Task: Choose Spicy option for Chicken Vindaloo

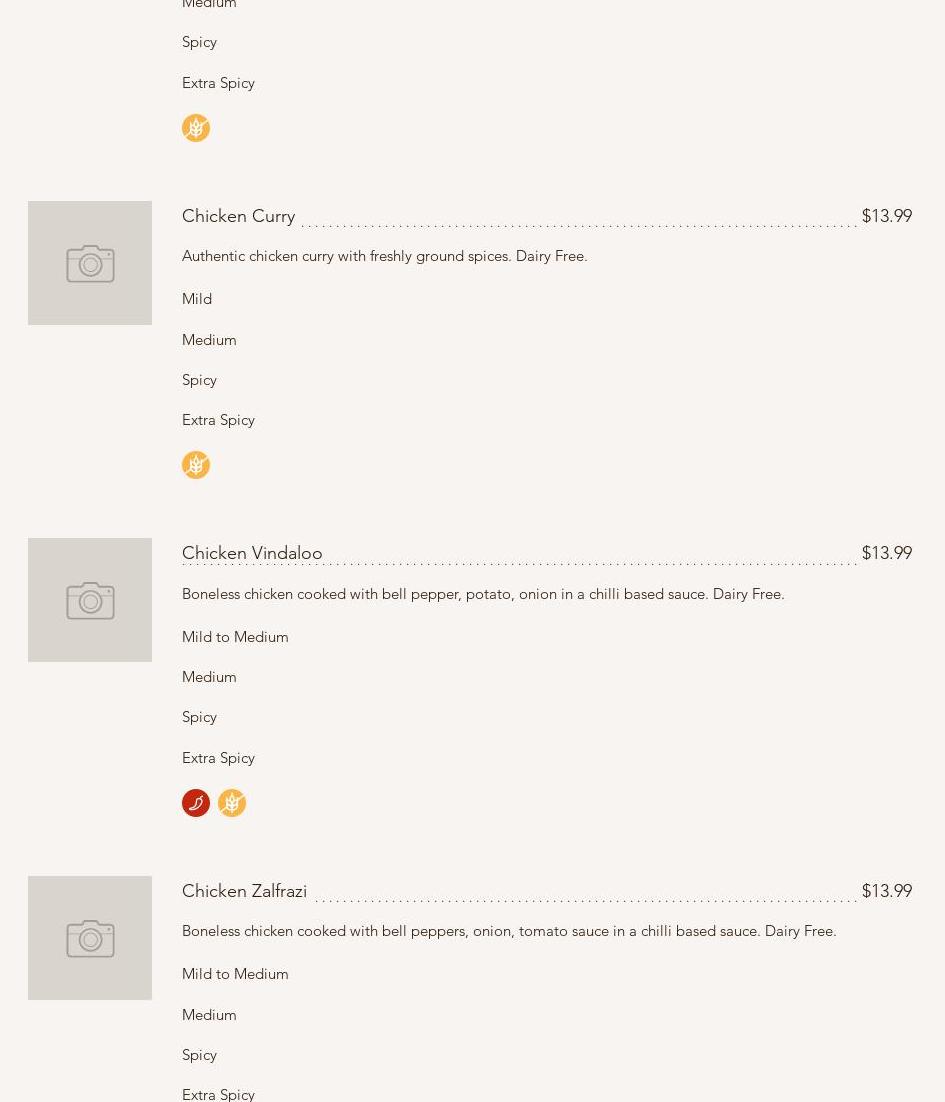Action: coord(199,717)
